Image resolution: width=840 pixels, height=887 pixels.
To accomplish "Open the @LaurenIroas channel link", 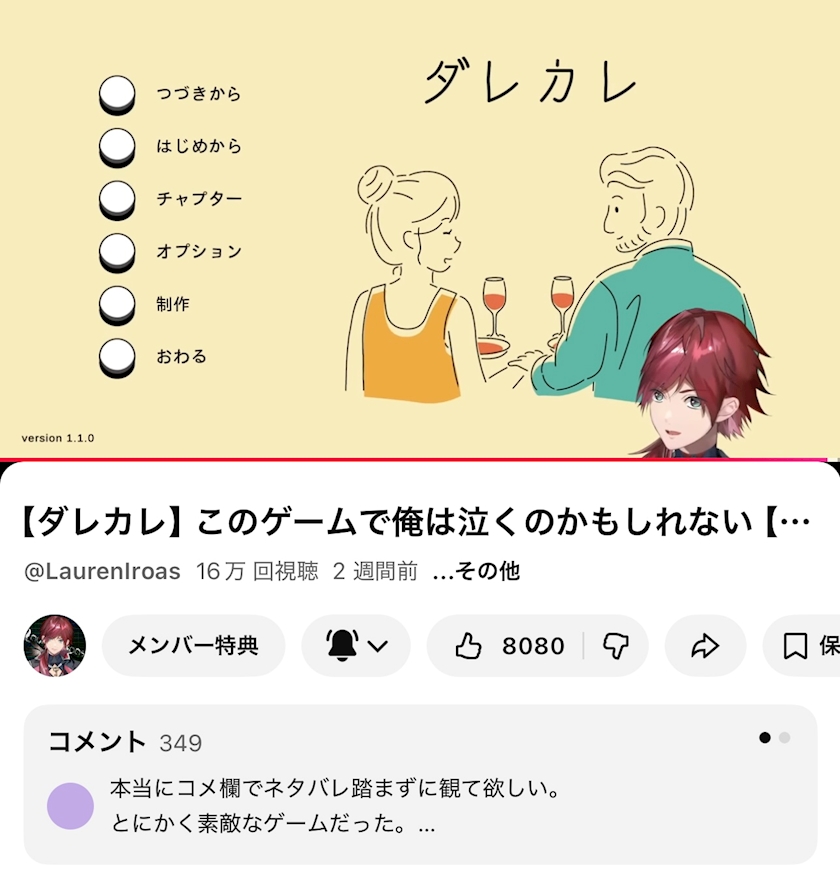I will pos(102,571).
